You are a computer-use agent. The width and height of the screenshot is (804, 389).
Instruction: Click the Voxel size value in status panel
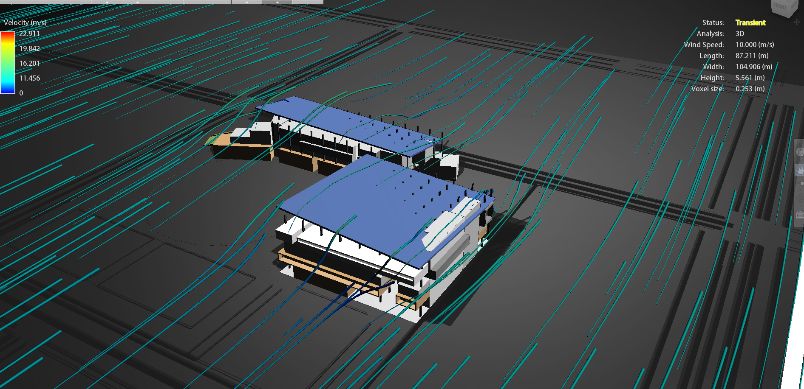tap(750, 89)
